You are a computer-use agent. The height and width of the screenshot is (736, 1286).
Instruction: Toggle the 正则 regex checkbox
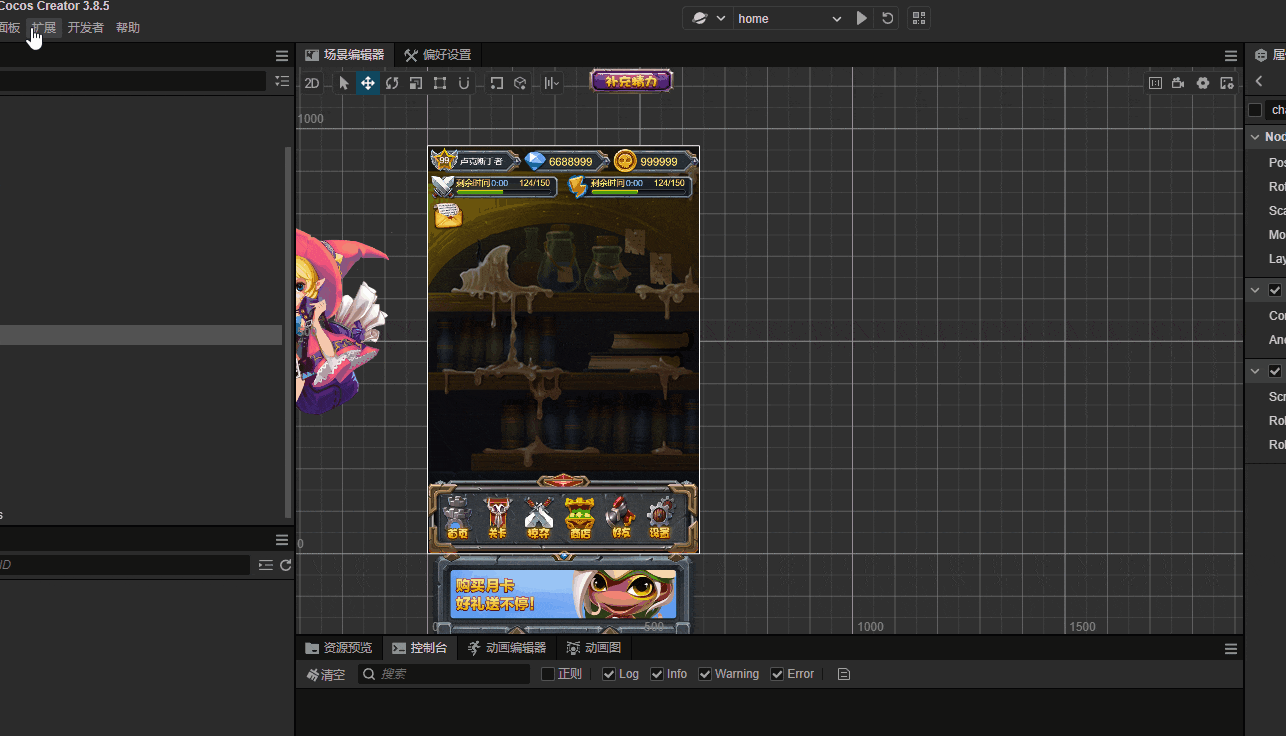(x=548, y=674)
